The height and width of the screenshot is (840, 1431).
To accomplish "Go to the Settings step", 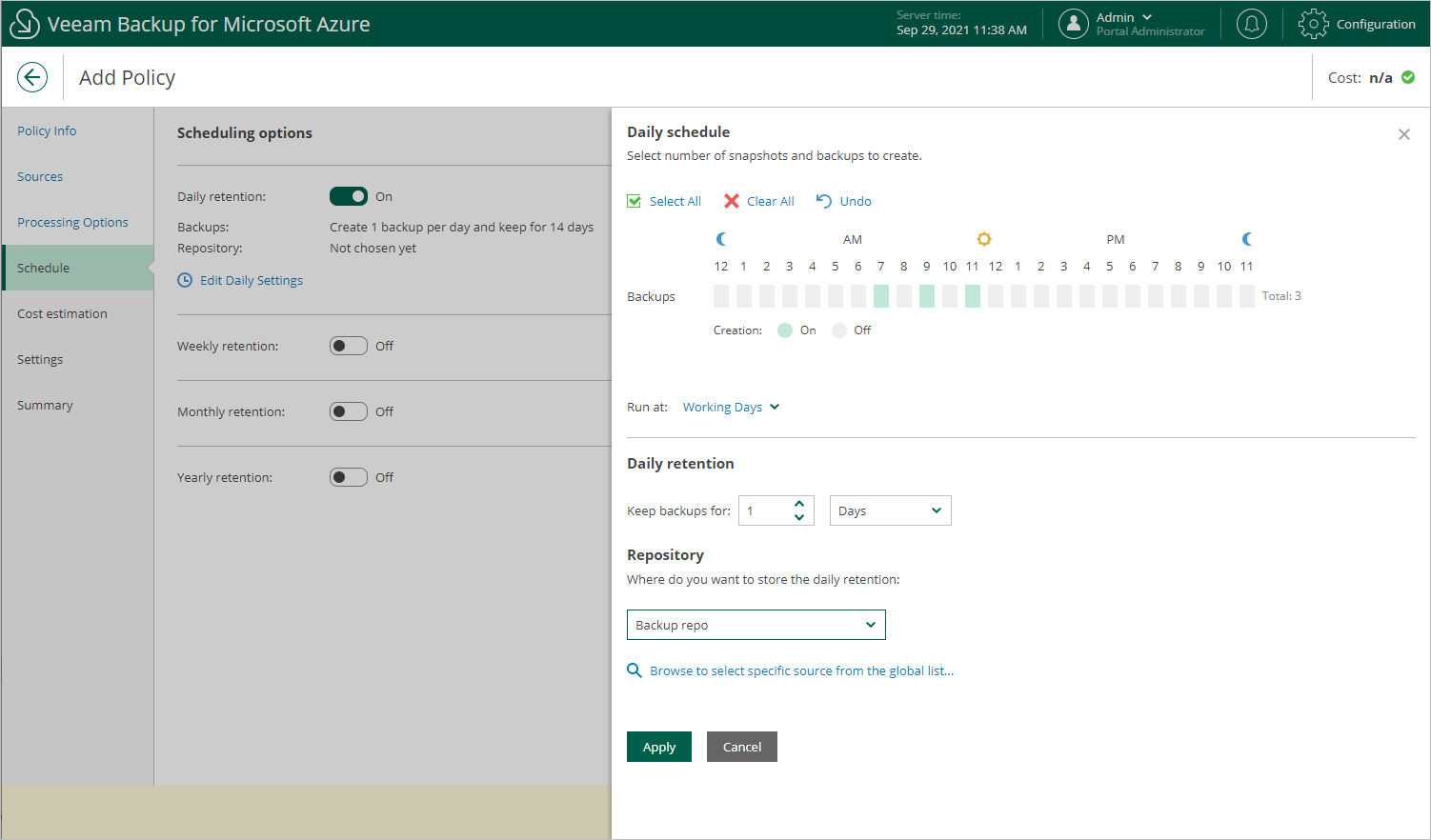I will point(40,359).
